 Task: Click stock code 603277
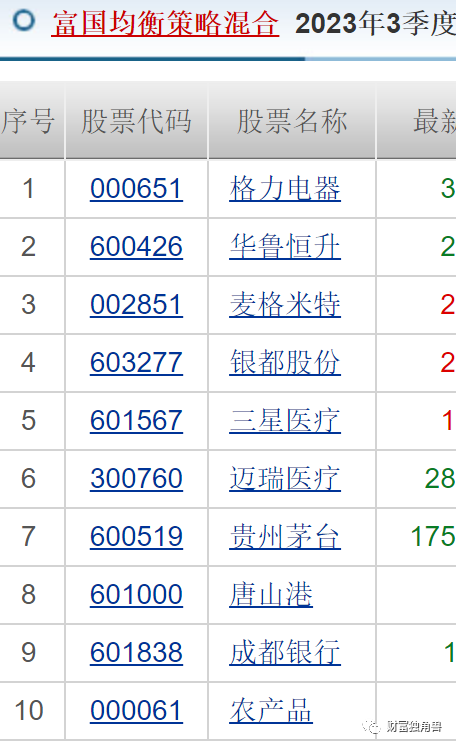tap(137, 363)
